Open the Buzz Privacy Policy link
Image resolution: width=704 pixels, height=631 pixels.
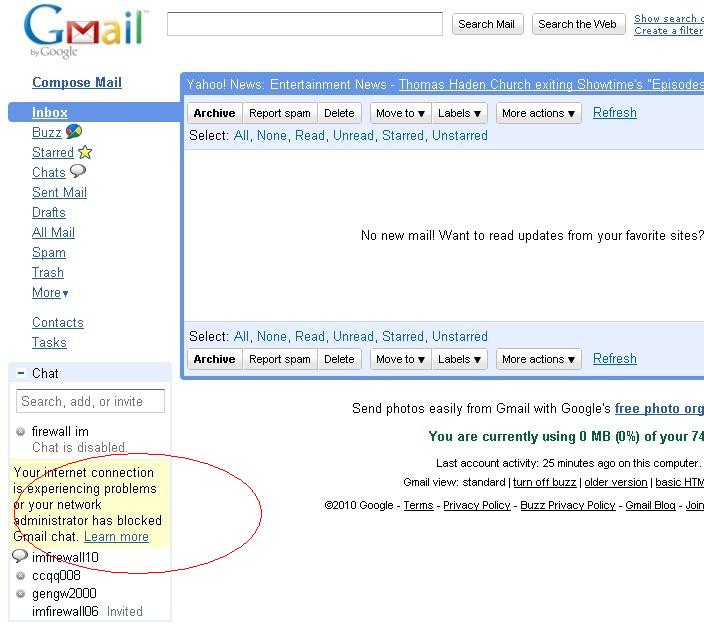[568, 505]
